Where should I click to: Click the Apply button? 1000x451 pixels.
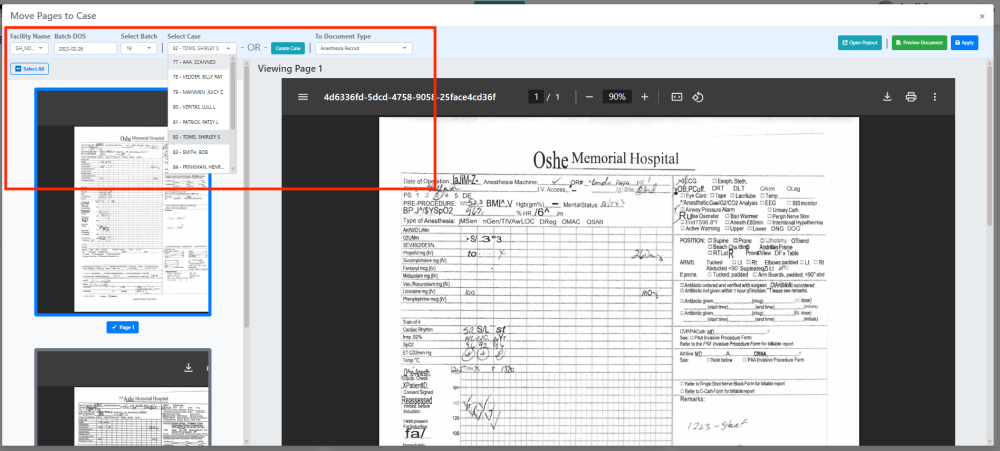964,43
